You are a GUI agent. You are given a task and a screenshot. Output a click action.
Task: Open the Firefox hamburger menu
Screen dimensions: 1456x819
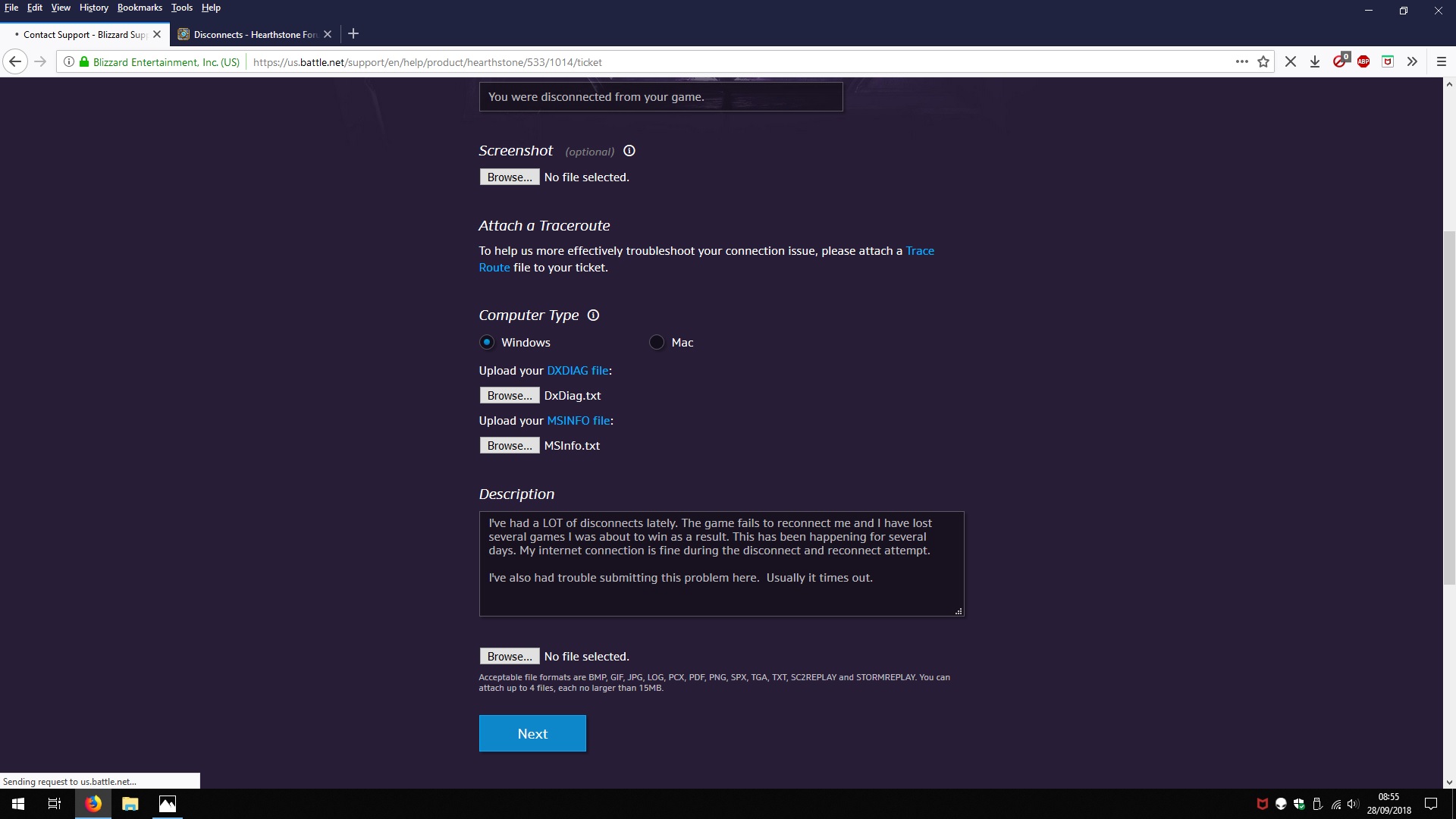click(1442, 62)
